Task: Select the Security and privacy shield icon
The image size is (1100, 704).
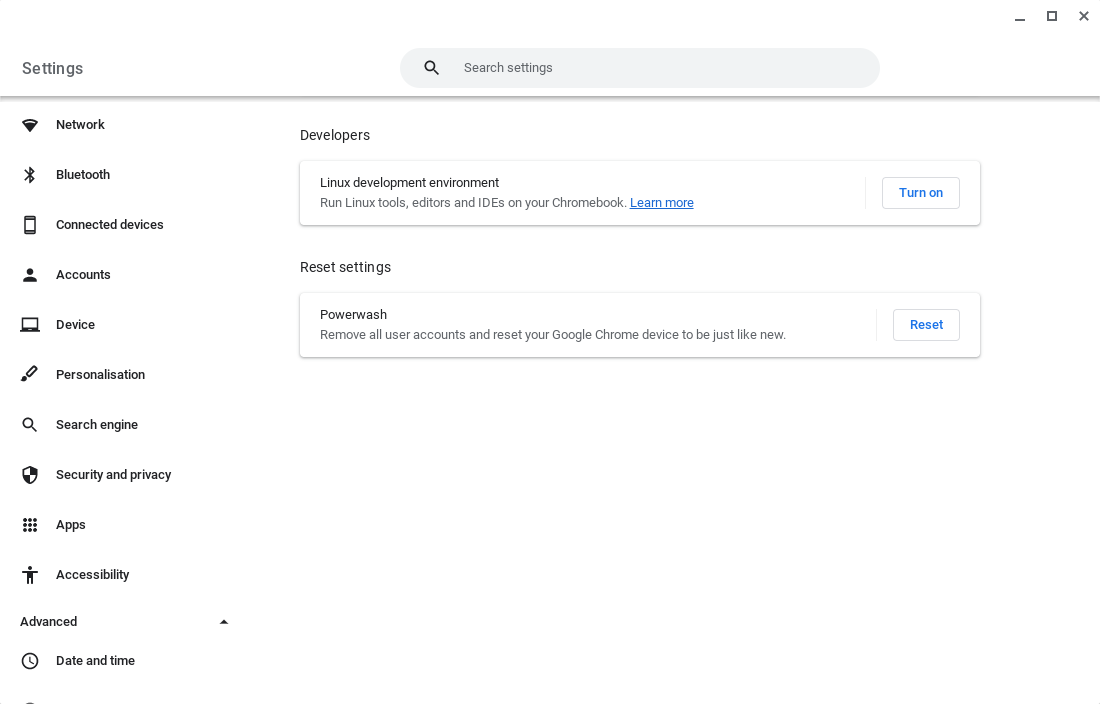Action: pyautogui.click(x=29, y=474)
